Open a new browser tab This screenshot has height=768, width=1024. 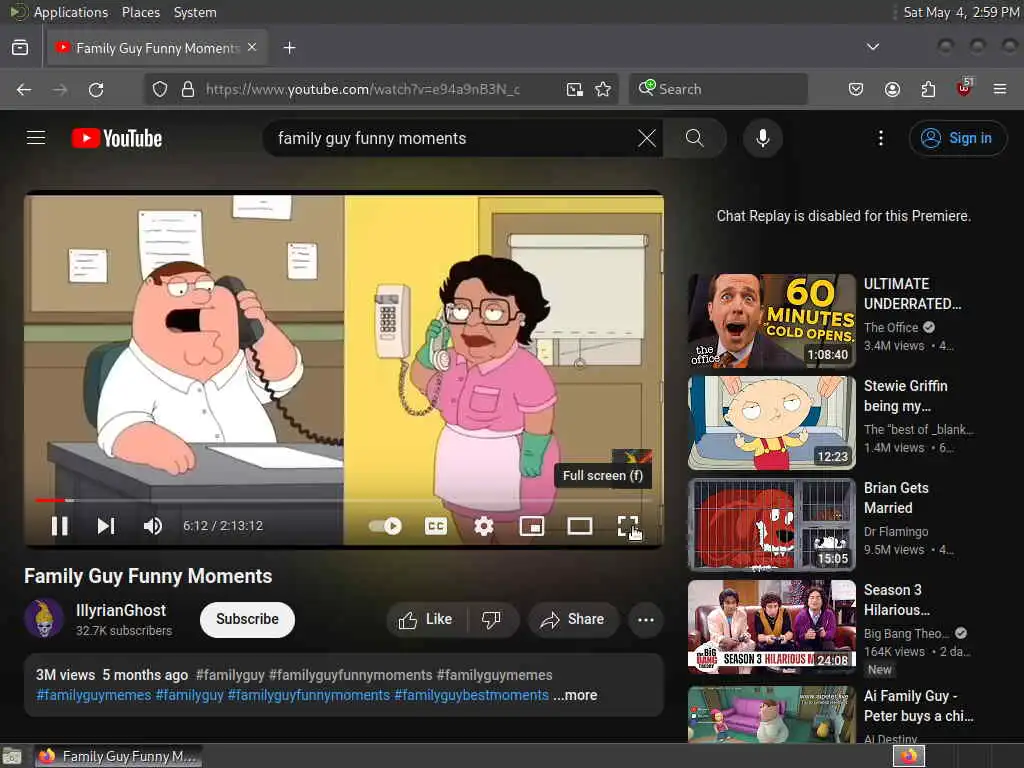tap(289, 48)
